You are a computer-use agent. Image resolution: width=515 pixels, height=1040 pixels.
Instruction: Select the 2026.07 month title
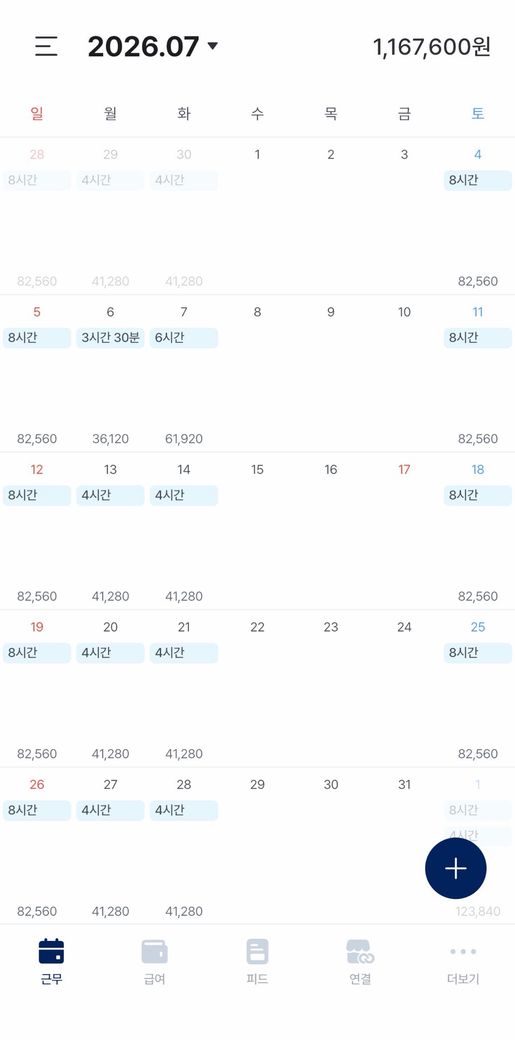click(x=143, y=46)
